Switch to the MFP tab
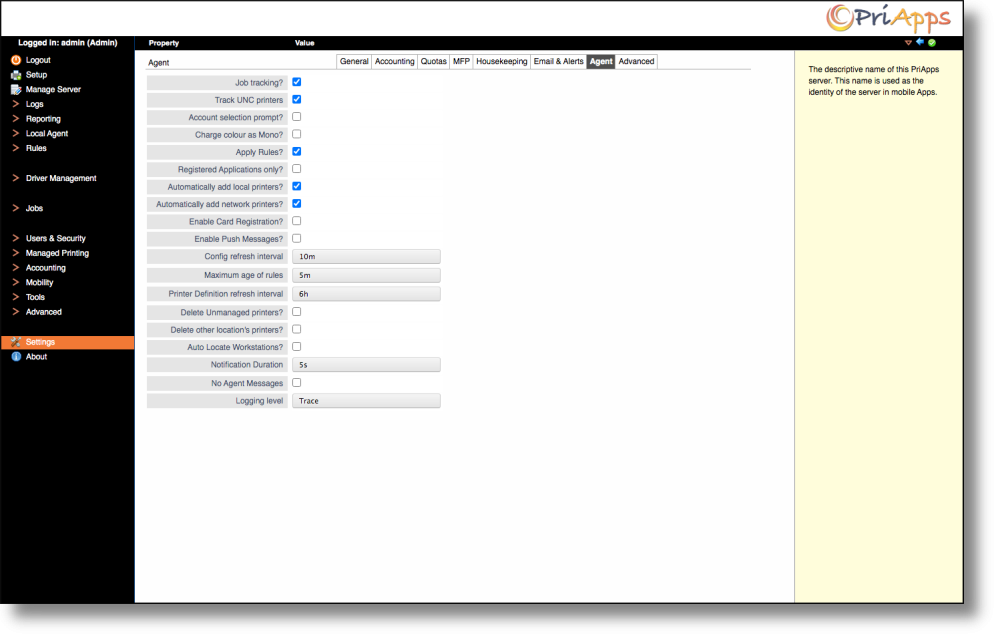Screen dimensions: 1000x640 tap(461, 61)
